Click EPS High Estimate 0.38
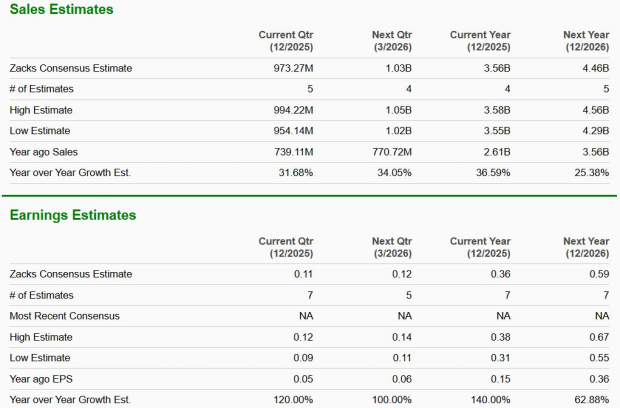 pyautogui.click(x=501, y=337)
